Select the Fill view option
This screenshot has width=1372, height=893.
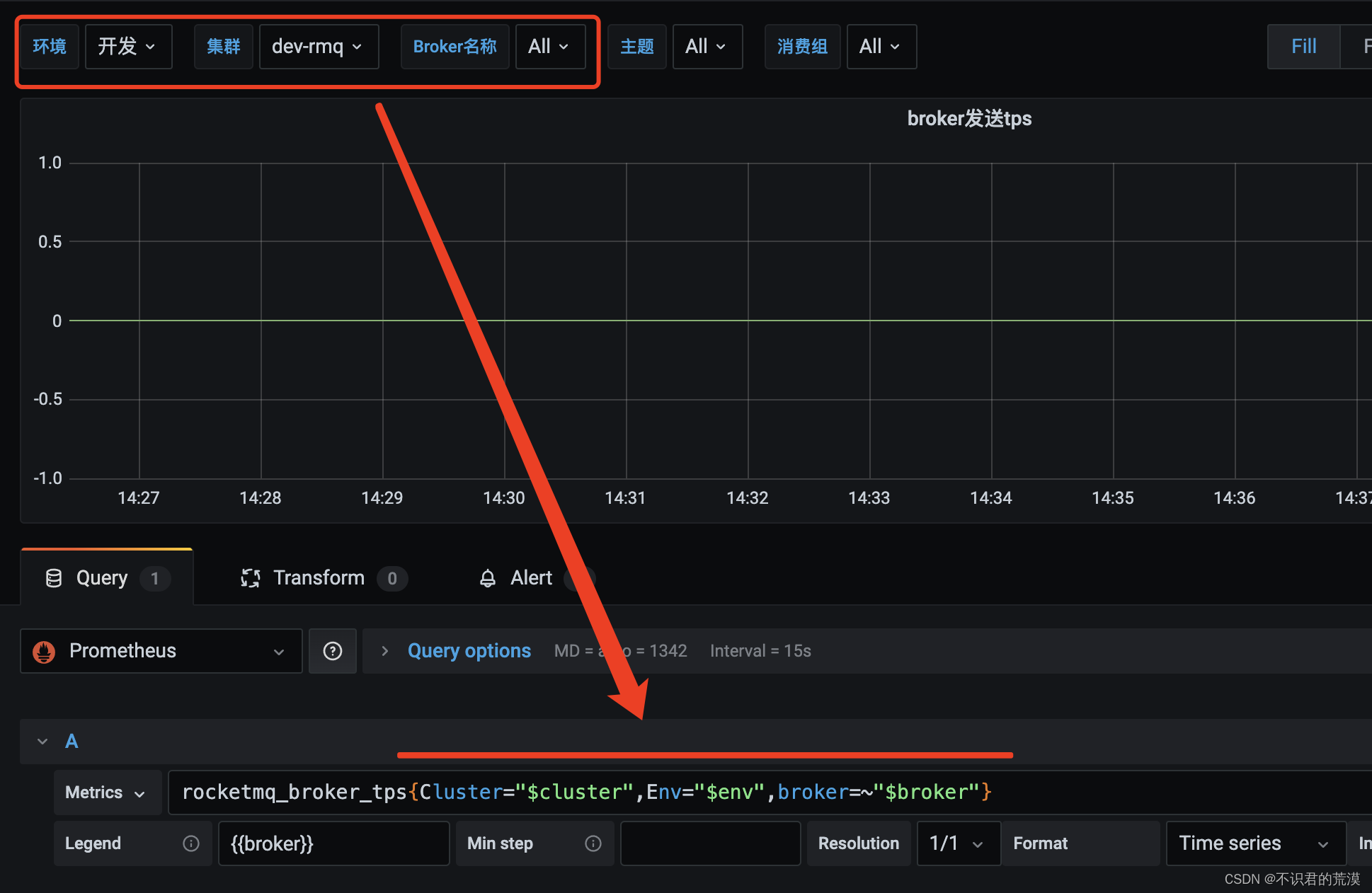click(x=1303, y=47)
